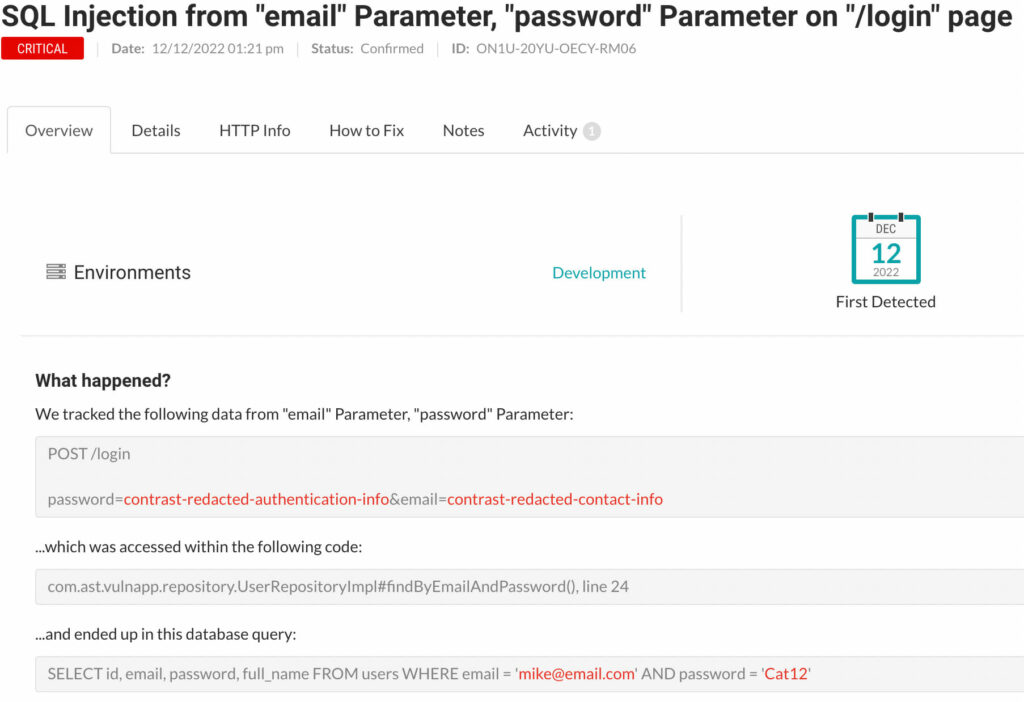Click the First Detected label
Screen dimensions: 1024x702
click(x=886, y=302)
